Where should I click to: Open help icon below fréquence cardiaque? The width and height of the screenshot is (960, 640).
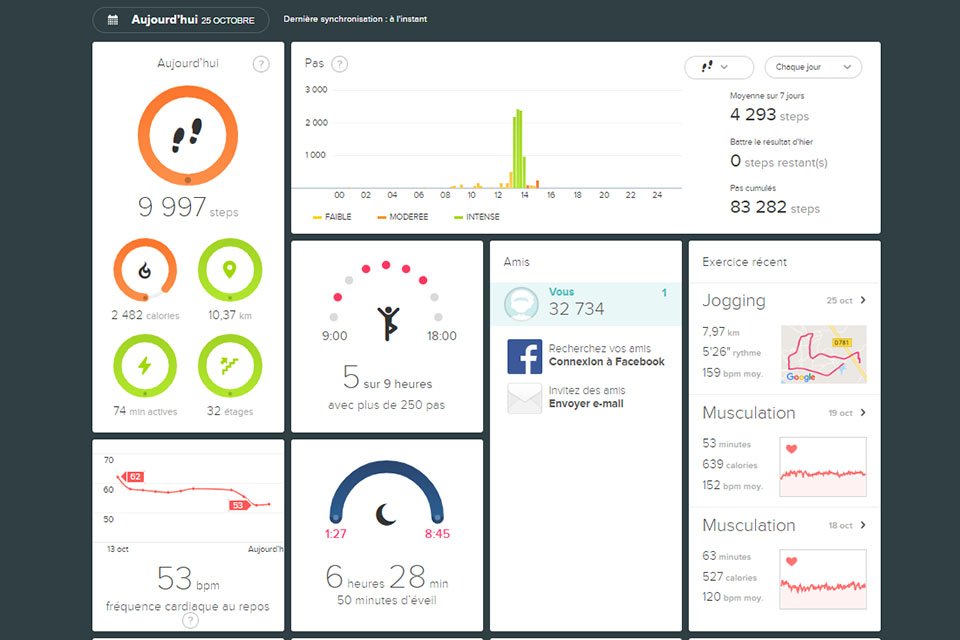[190, 621]
